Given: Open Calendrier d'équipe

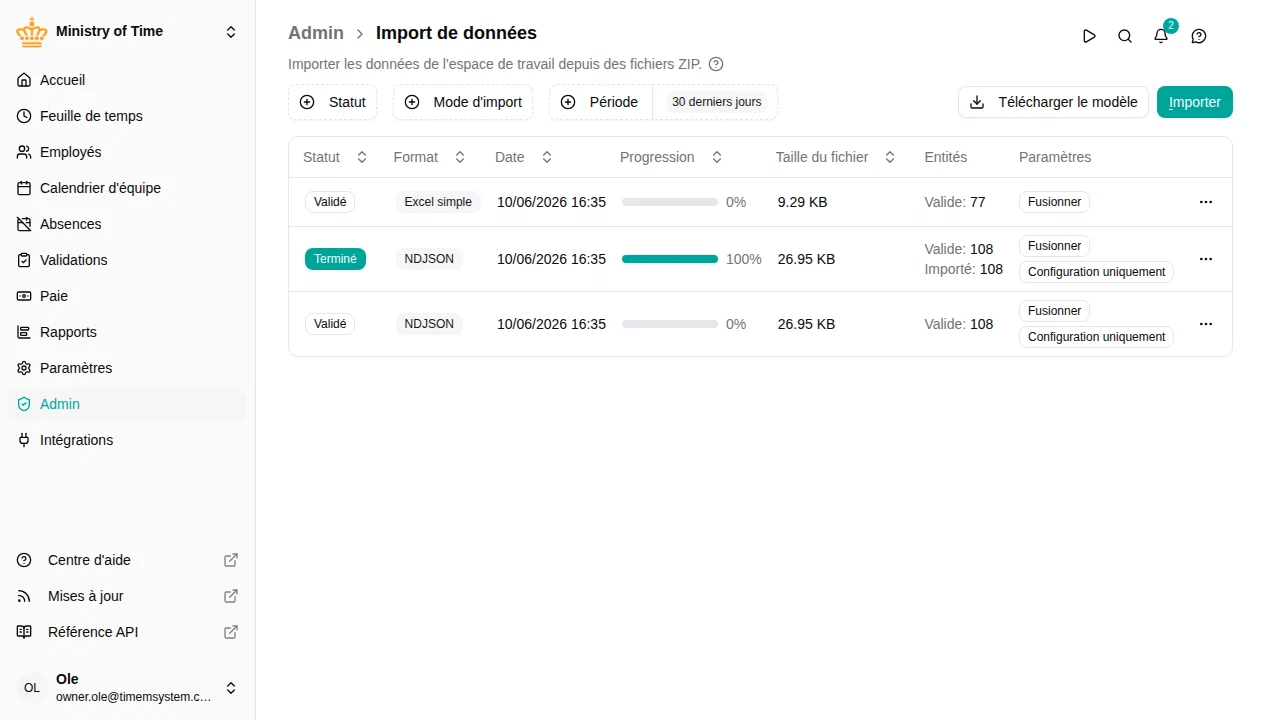Looking at the screenshot, I should click(x=127, y=188).
